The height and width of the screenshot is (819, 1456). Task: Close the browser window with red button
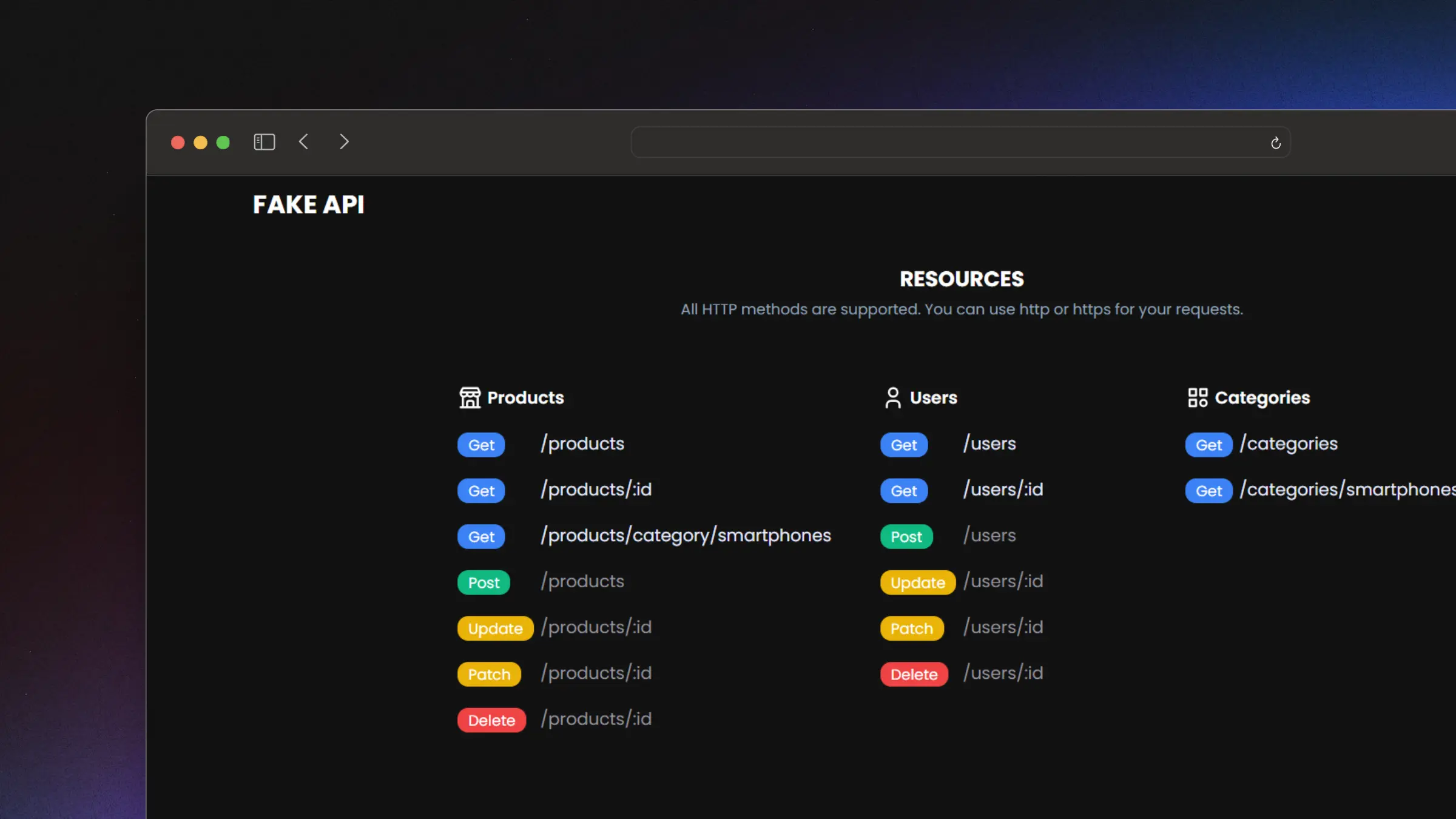click(178, 143)
